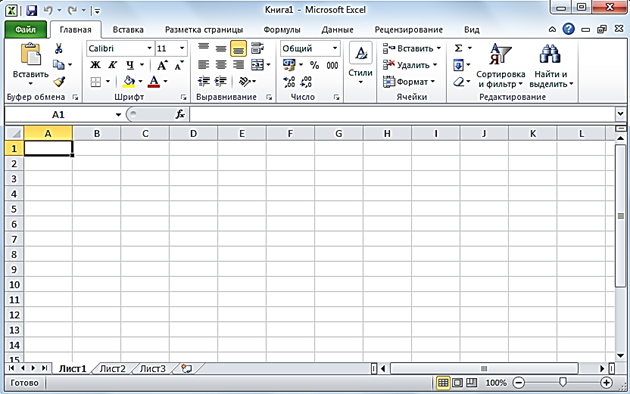Open Merge and Center dropdown arrow
The width and height of the screenshot is (630, 394).
[x=268, y=65]
